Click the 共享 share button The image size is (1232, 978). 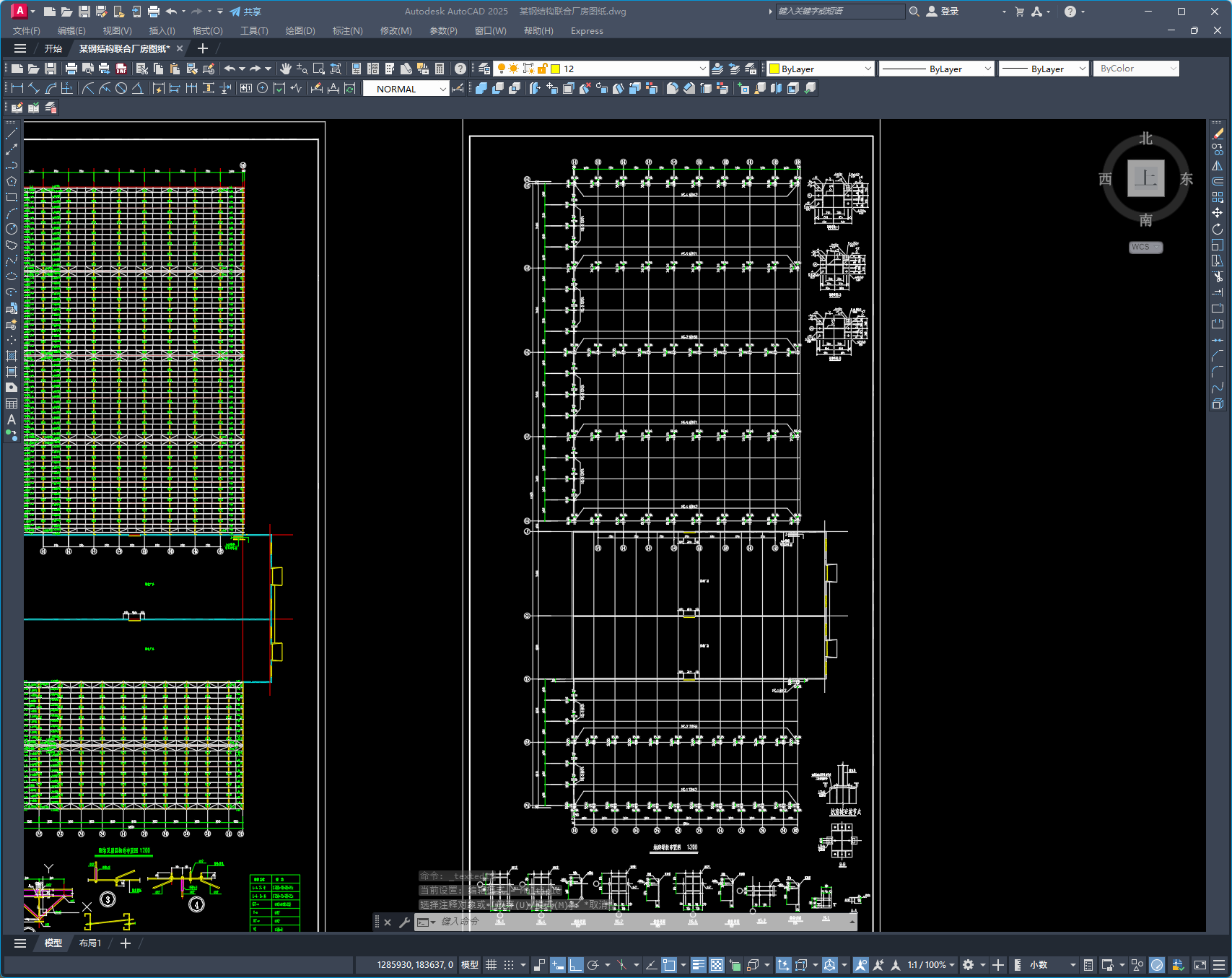click(245, 12)
